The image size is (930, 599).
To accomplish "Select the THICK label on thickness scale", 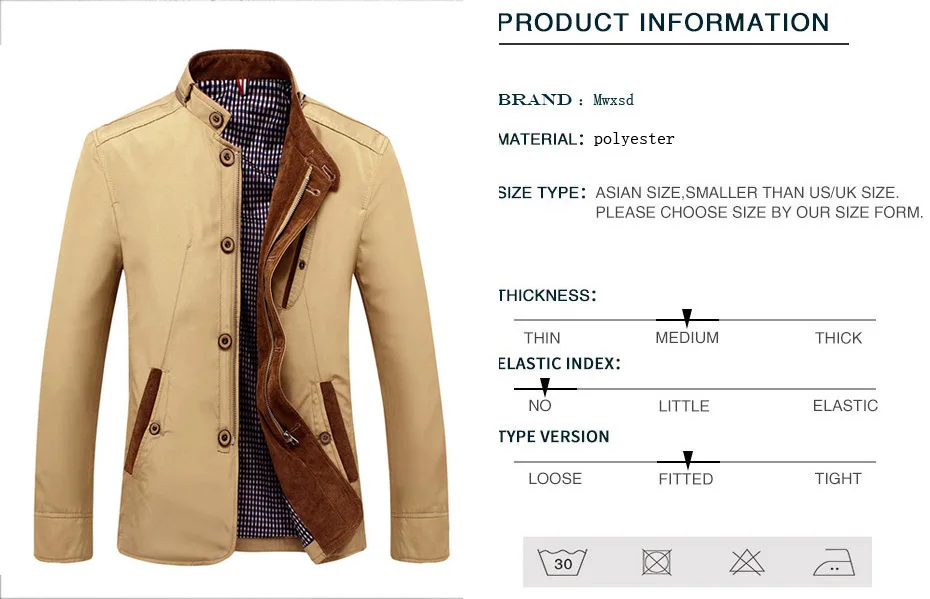I will [838, 338].
